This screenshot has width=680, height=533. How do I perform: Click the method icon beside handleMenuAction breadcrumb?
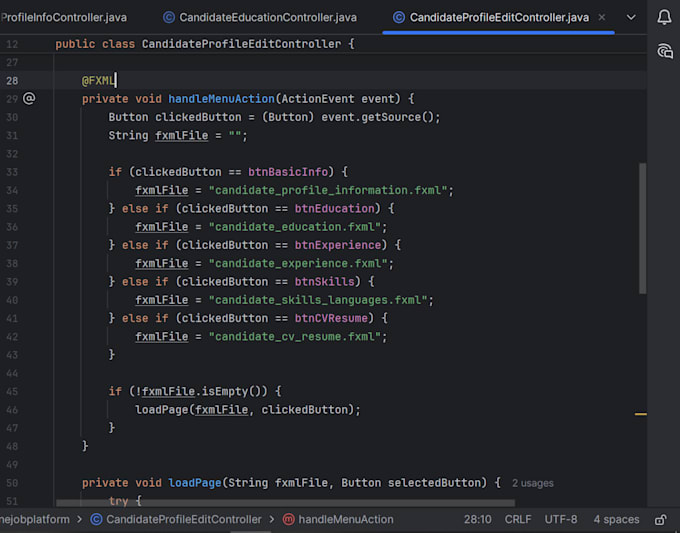288,519
